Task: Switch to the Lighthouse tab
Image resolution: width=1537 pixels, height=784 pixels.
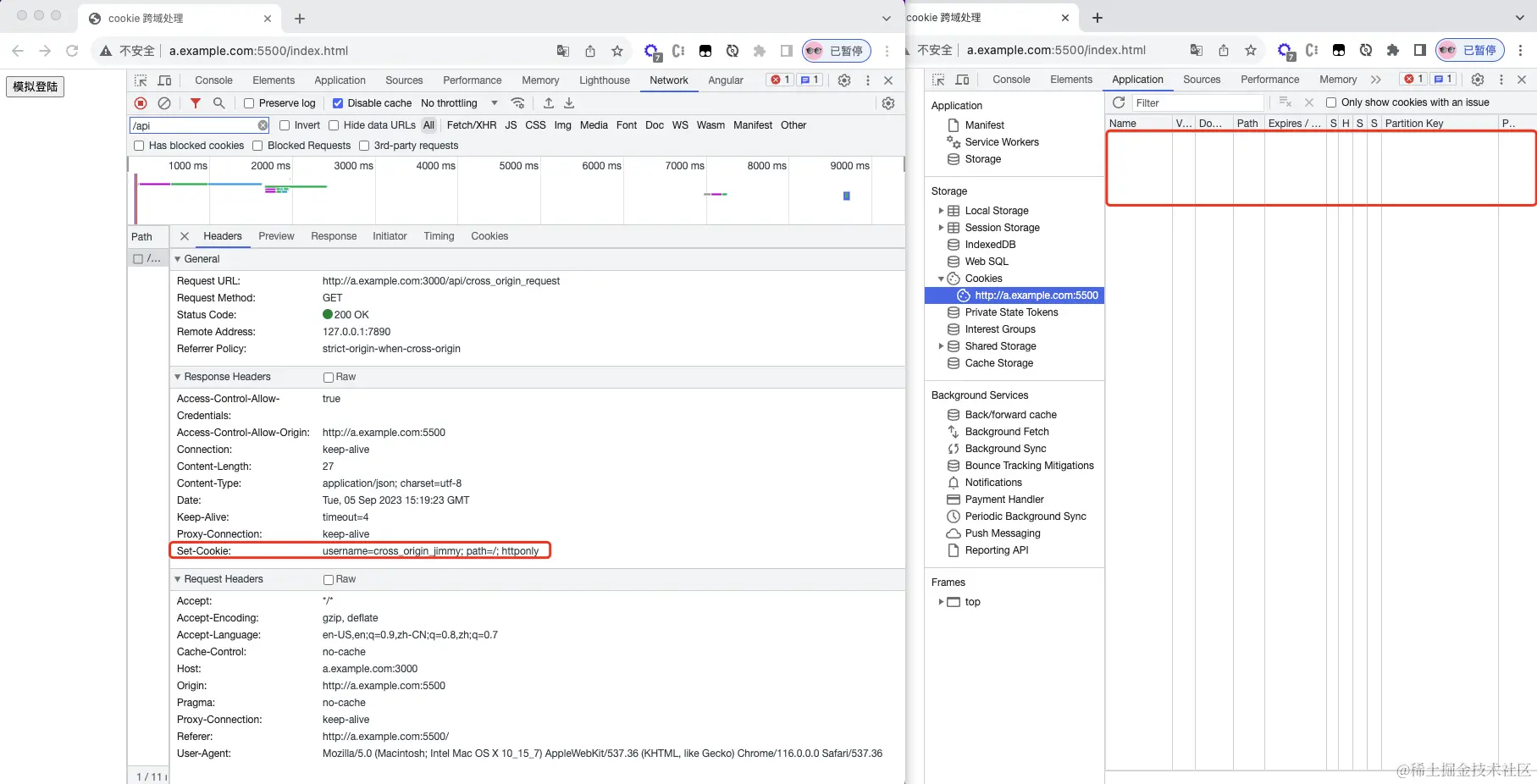Action: pyautogui.click(x=605, y=80)
